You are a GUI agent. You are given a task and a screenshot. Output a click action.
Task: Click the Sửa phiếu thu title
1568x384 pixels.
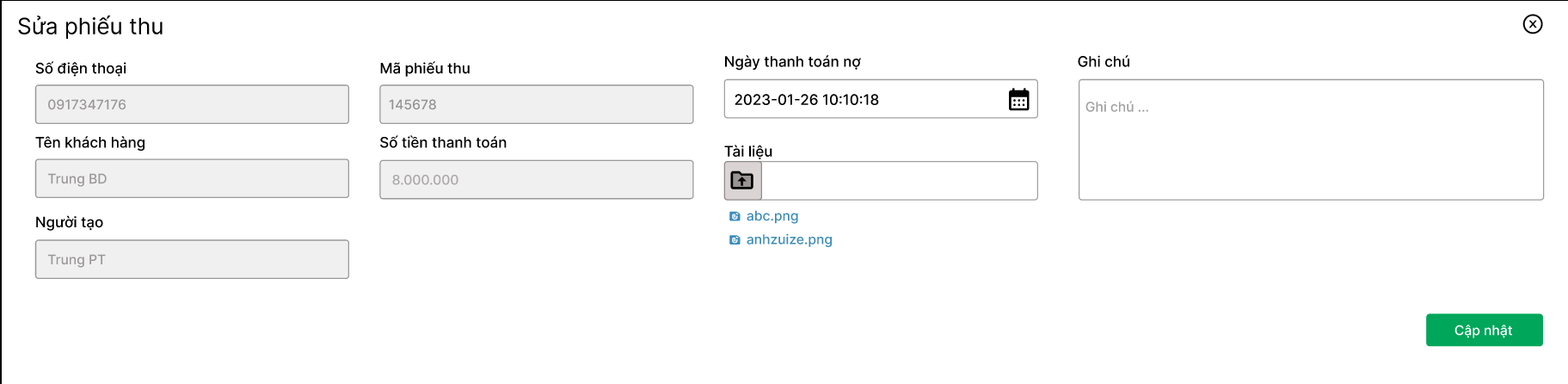click(x=90, y=27)
